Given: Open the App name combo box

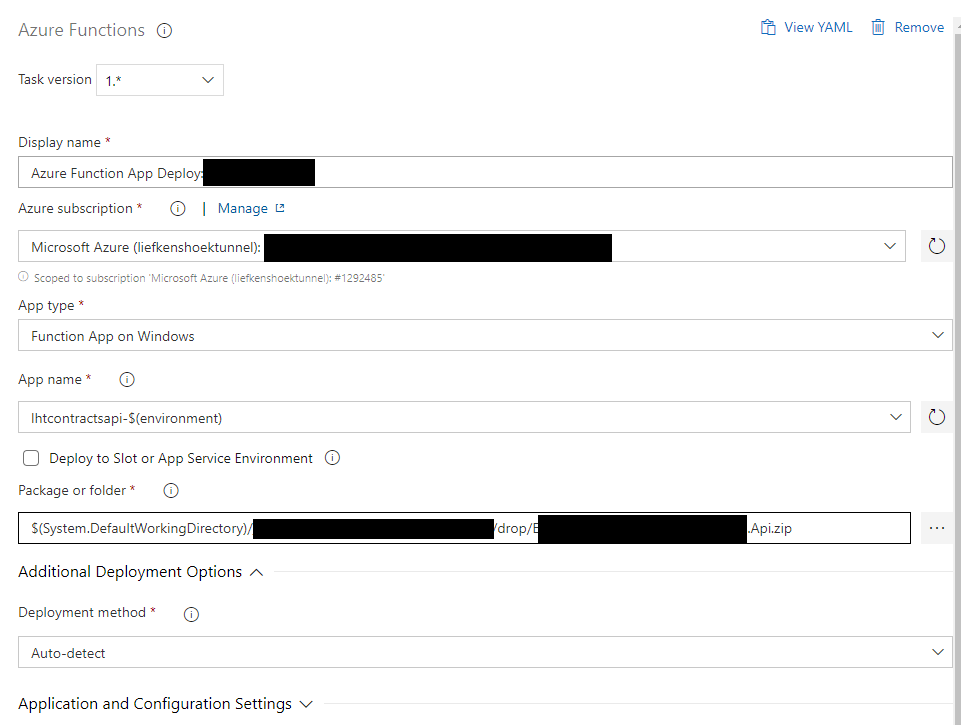Looking at the screenshot, I should [x=464, y=417].
